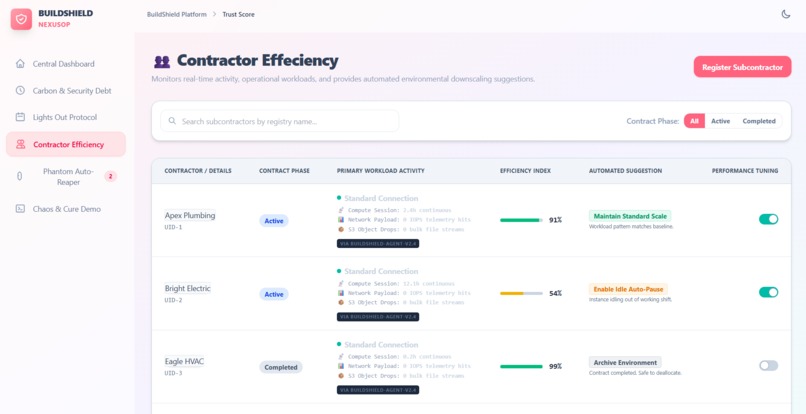Click Trust Score breadcrumb
The width and height of the screenshot is (806, 414).
pyautogui.click(x=239, y=14)
